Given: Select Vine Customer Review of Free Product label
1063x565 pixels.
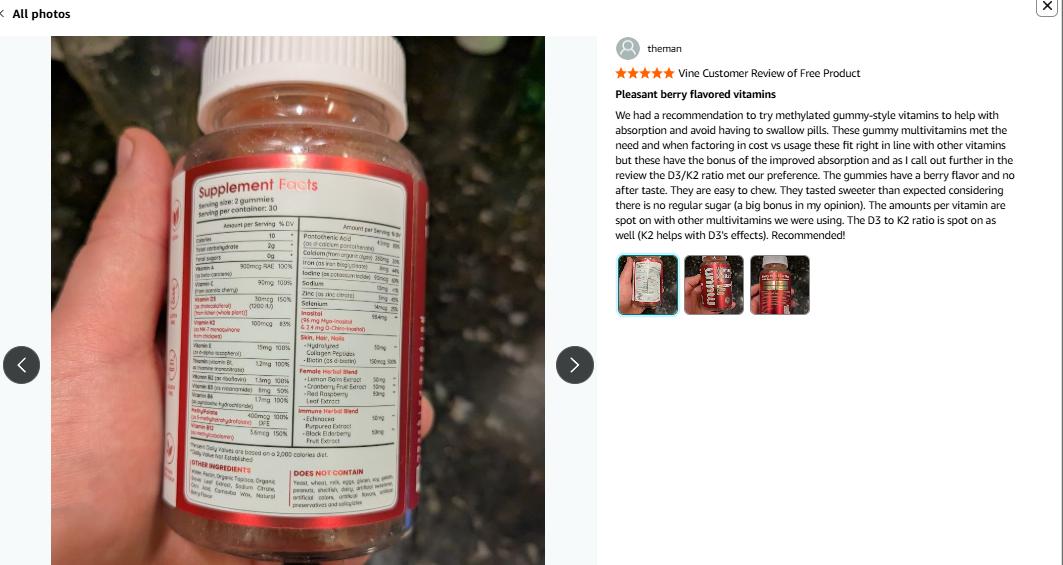Looking at the screenshot, I should 769,73.
